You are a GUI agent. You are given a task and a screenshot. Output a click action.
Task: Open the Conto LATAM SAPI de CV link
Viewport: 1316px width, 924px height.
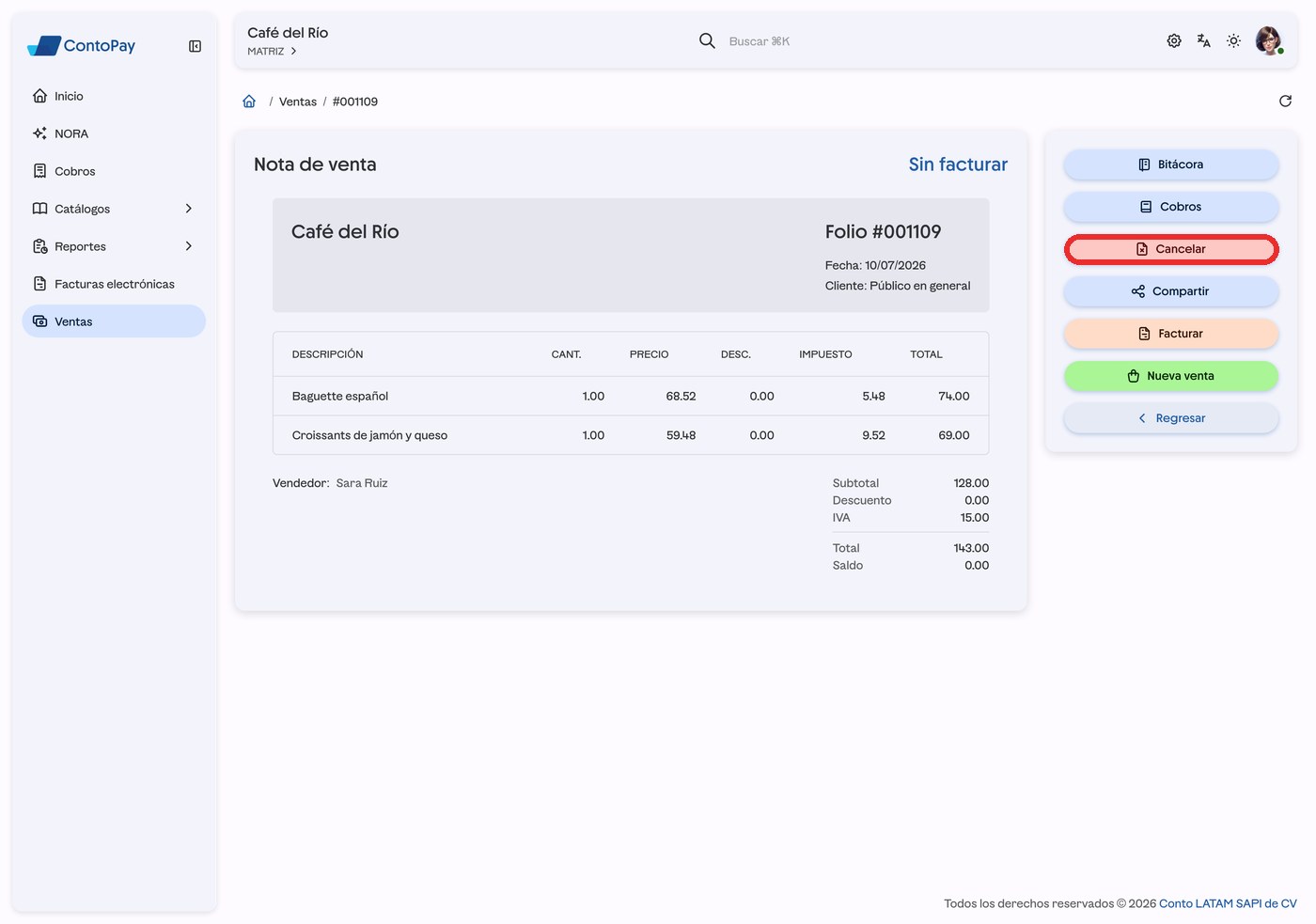point(1228,903)
